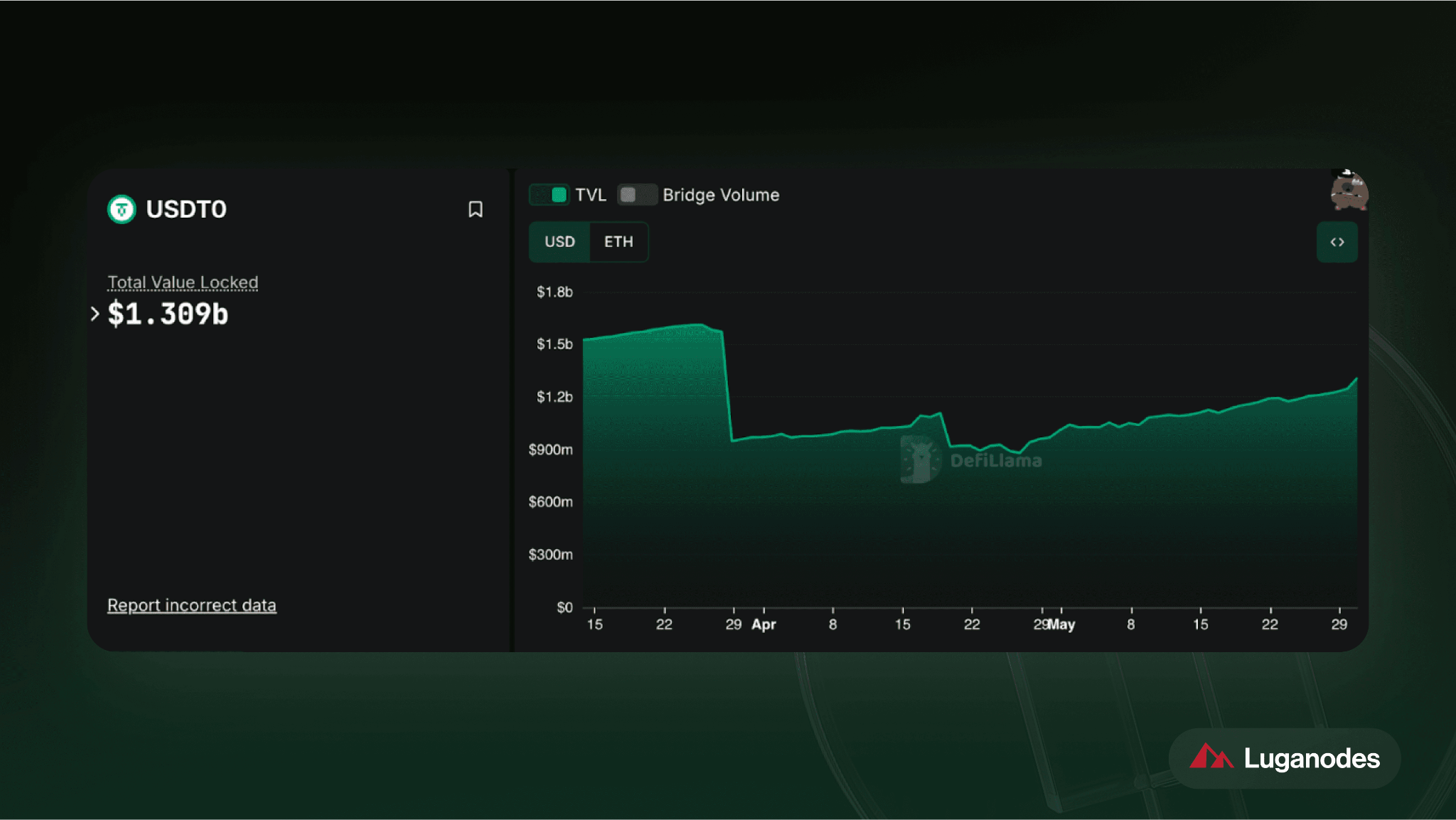The height and width of the screenshot is (820, 1456).
Task: Click the Bridge Volume legend text
Action: point(721,195)
